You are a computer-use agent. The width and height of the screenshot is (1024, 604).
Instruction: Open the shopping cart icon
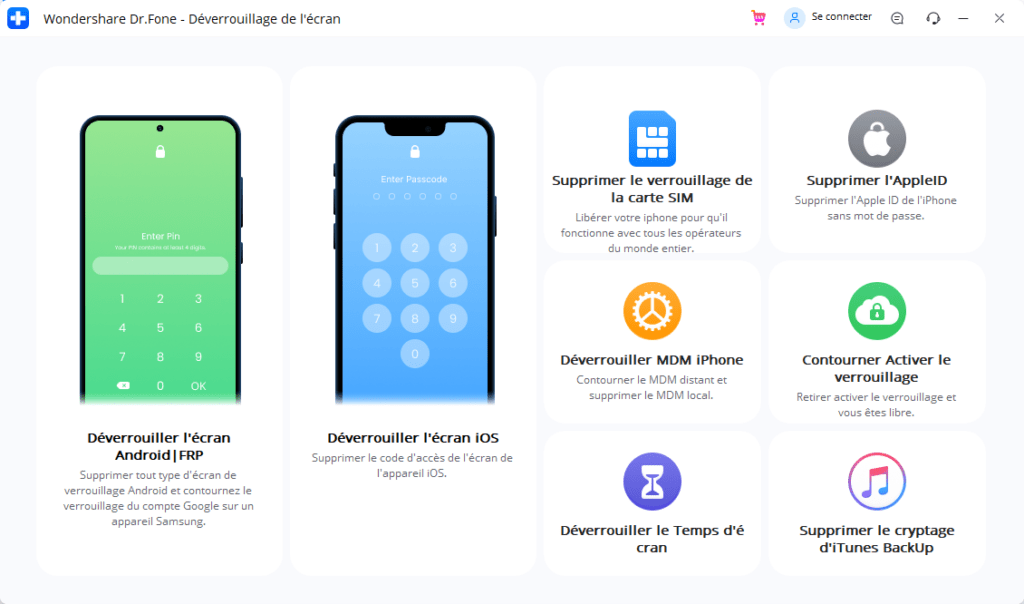(758, 18)
